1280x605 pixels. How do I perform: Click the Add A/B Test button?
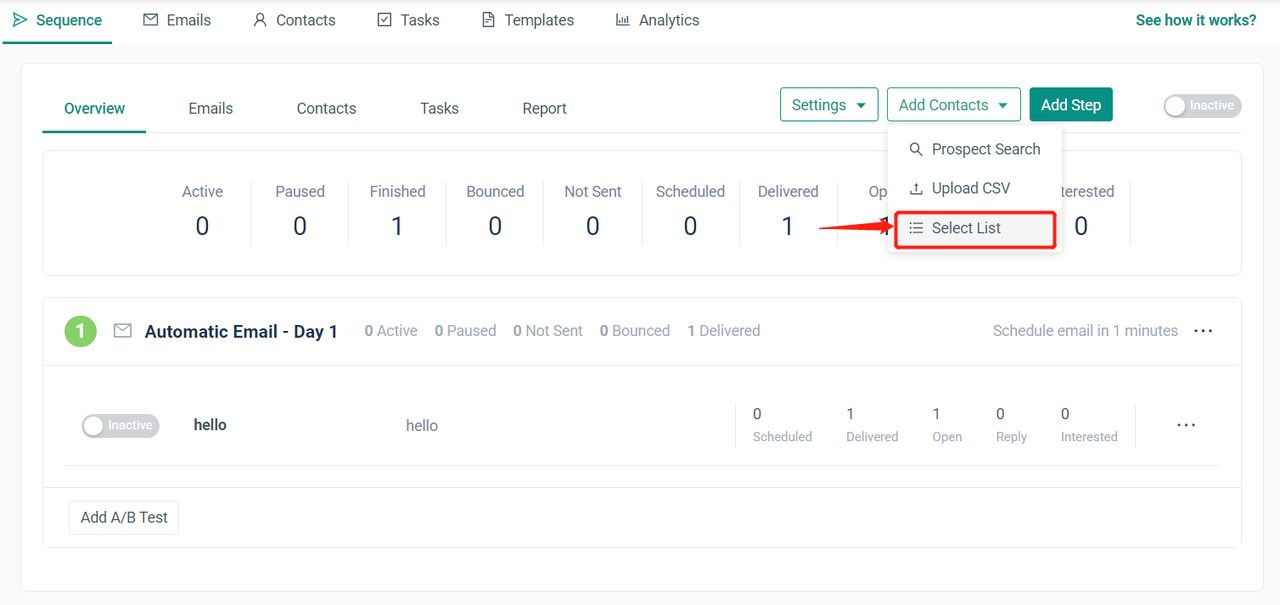[124, 517]
